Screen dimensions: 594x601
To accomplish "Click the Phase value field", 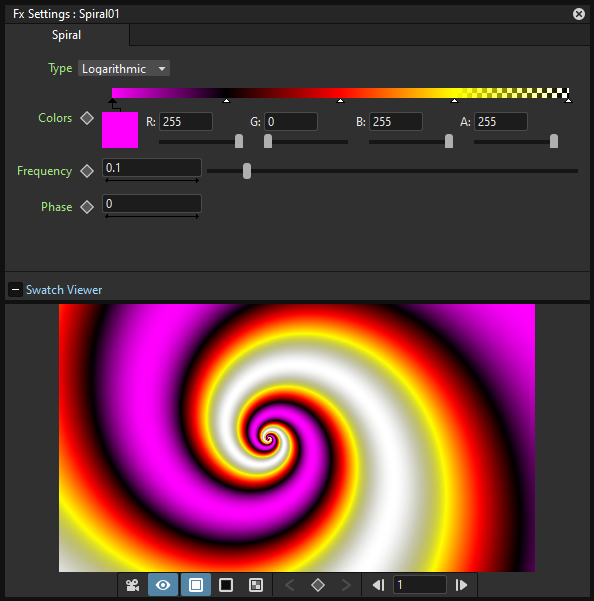I will point(152,204).
